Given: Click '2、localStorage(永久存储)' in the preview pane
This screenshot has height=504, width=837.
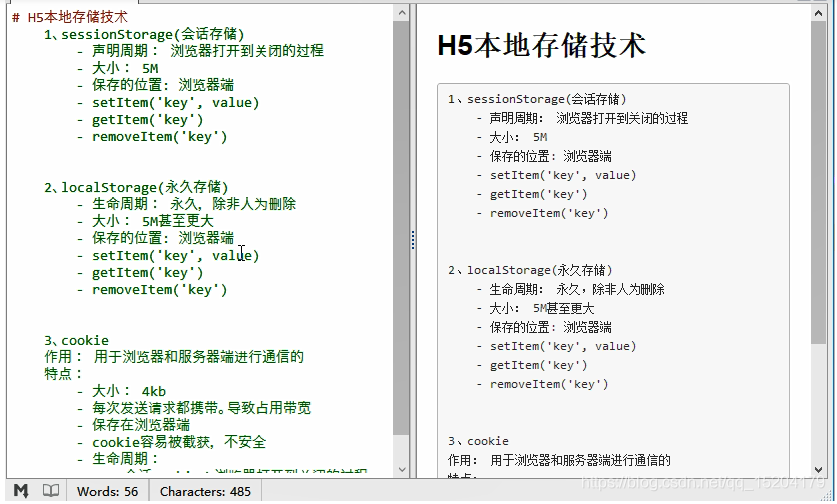Looking at the screenshot, I should pyautogui.click(x=530, y=271).
